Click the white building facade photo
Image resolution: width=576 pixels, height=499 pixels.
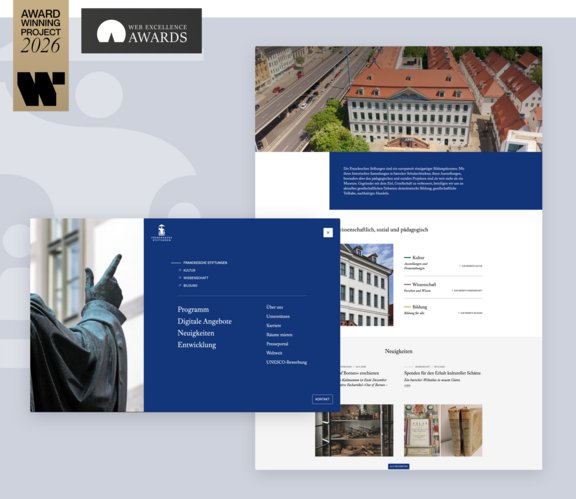pos(367,285)
